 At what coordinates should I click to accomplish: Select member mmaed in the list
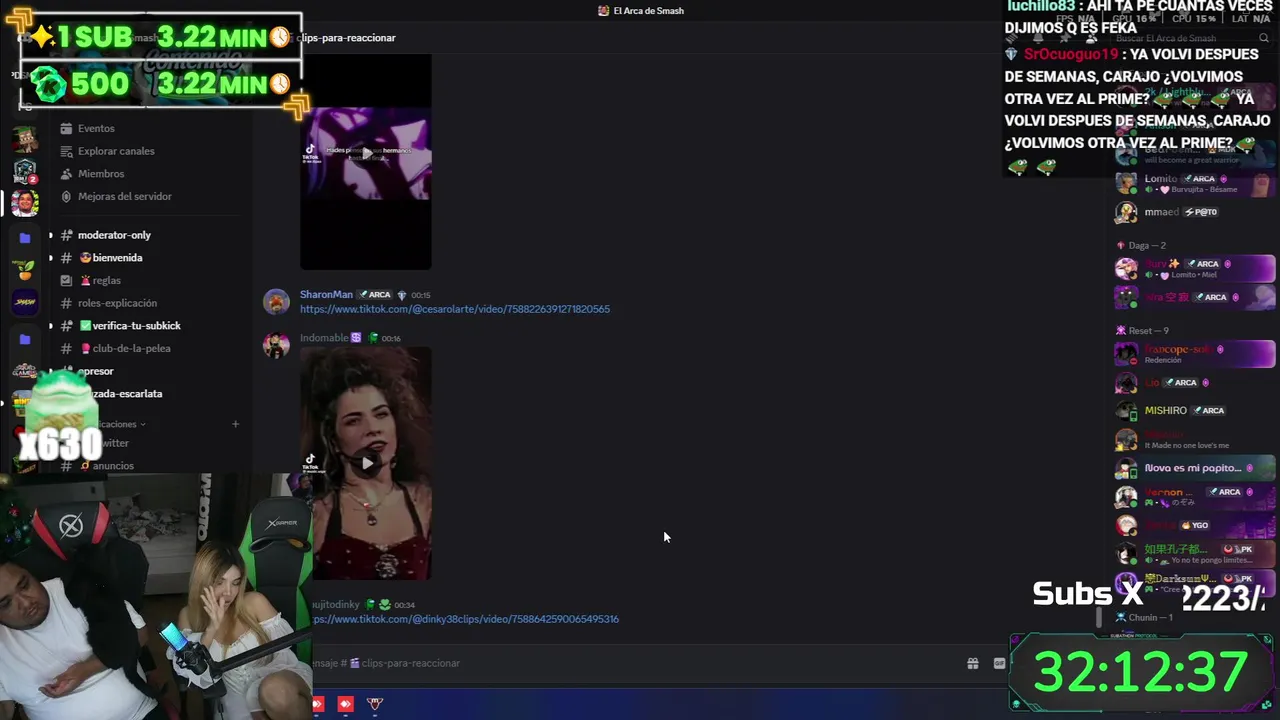(x=1195, y=212)
